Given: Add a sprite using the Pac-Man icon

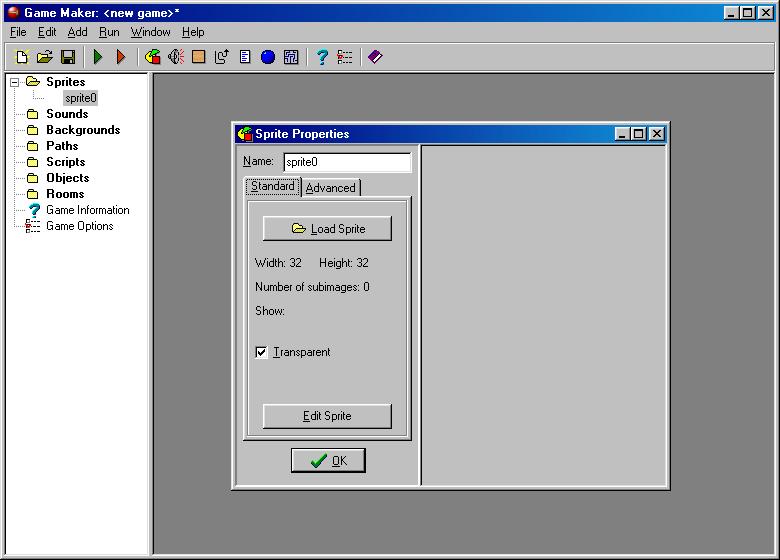Looking at the screenshot, I should tap(153, 57).
